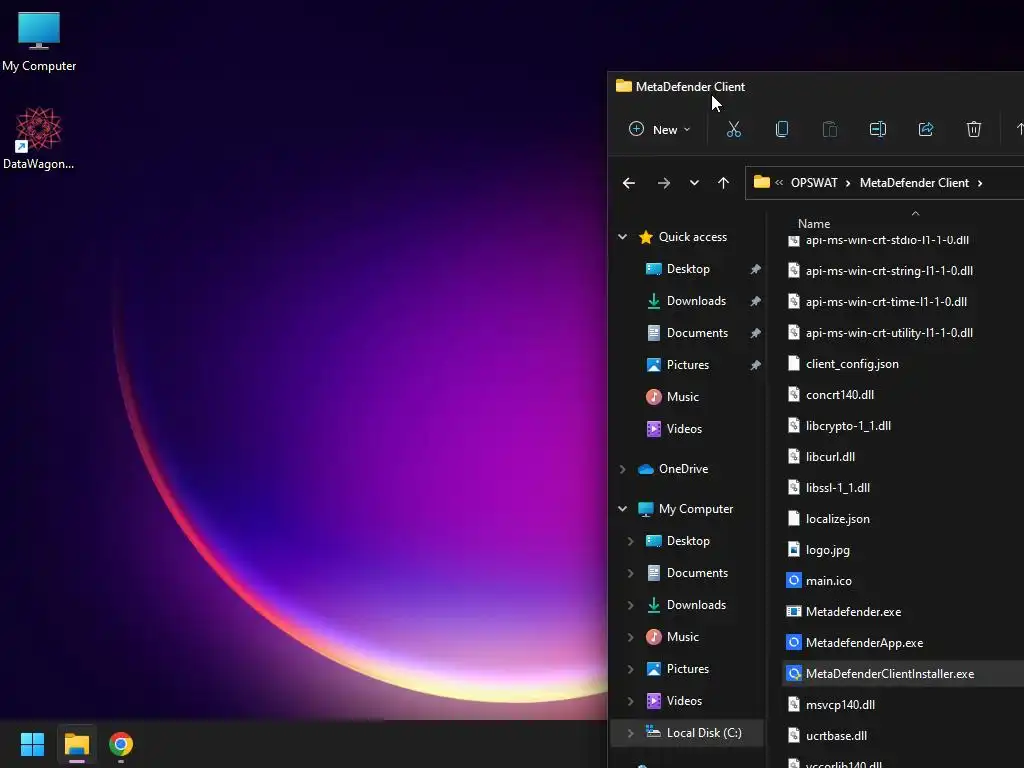1024x768 pixels.
Task: Select Pictures in Quick access
Action: point(687,365)
